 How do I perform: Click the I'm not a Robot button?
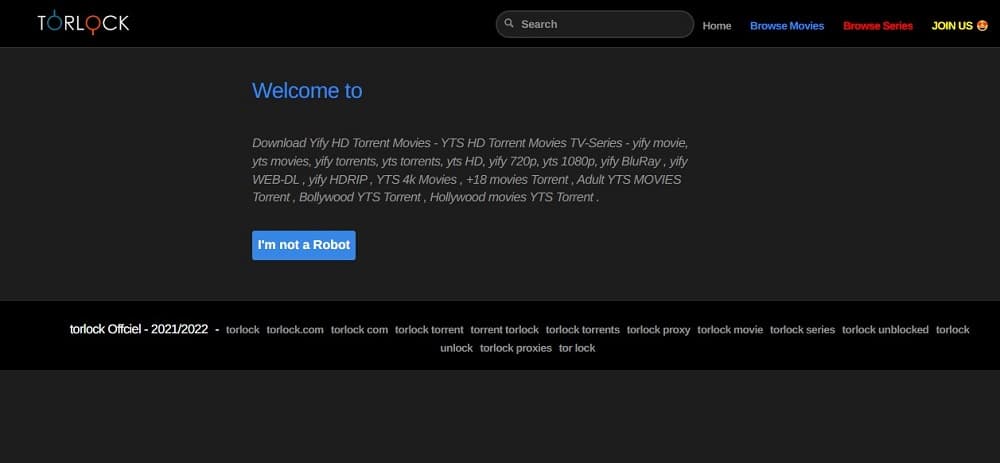click(x=304, y=245)
